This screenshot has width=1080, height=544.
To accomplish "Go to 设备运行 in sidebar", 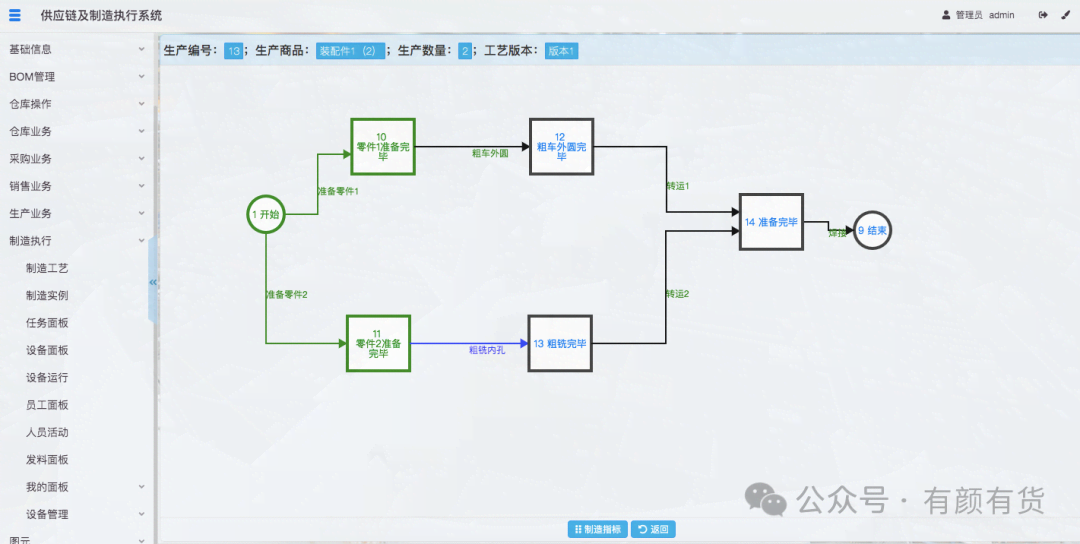I will point(47,378).
